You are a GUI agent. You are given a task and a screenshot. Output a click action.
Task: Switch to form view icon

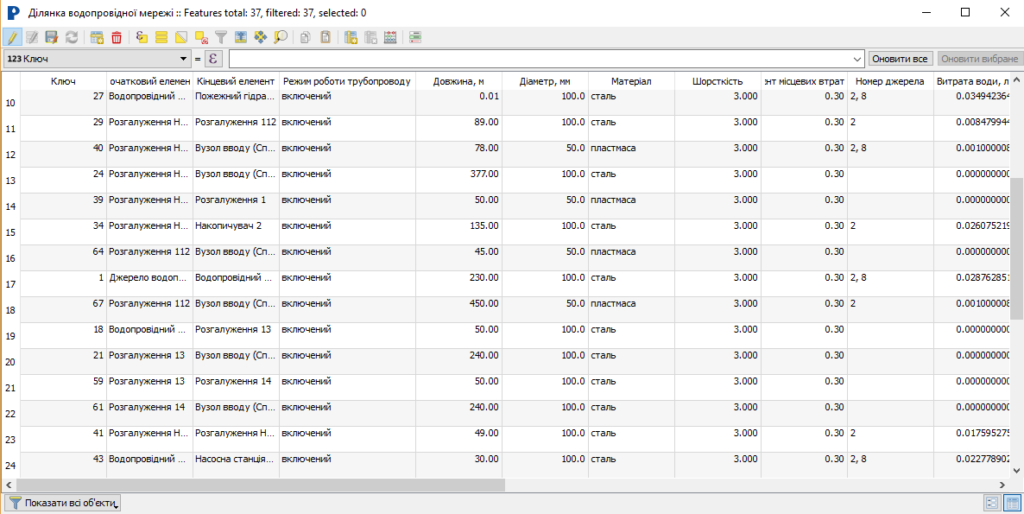993,503
